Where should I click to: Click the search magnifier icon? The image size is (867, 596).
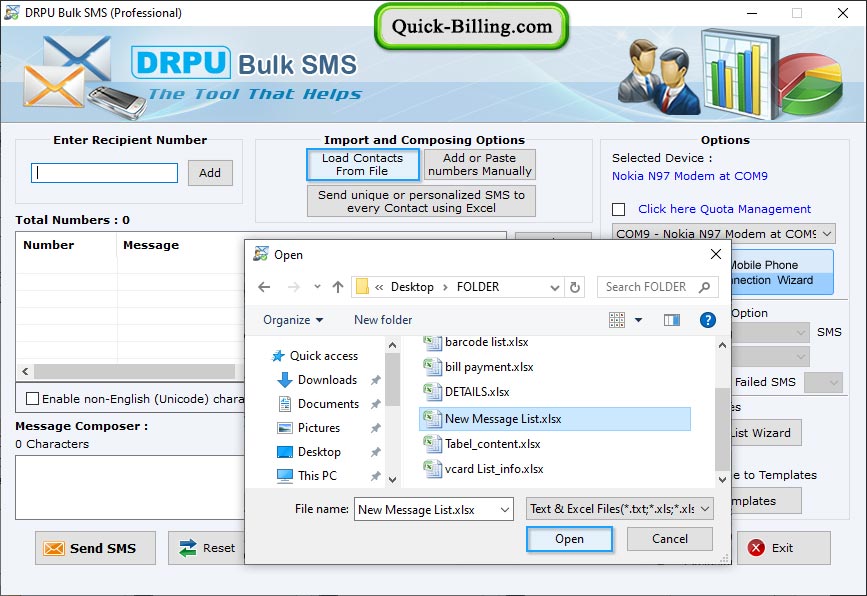(x=704, y=287)
